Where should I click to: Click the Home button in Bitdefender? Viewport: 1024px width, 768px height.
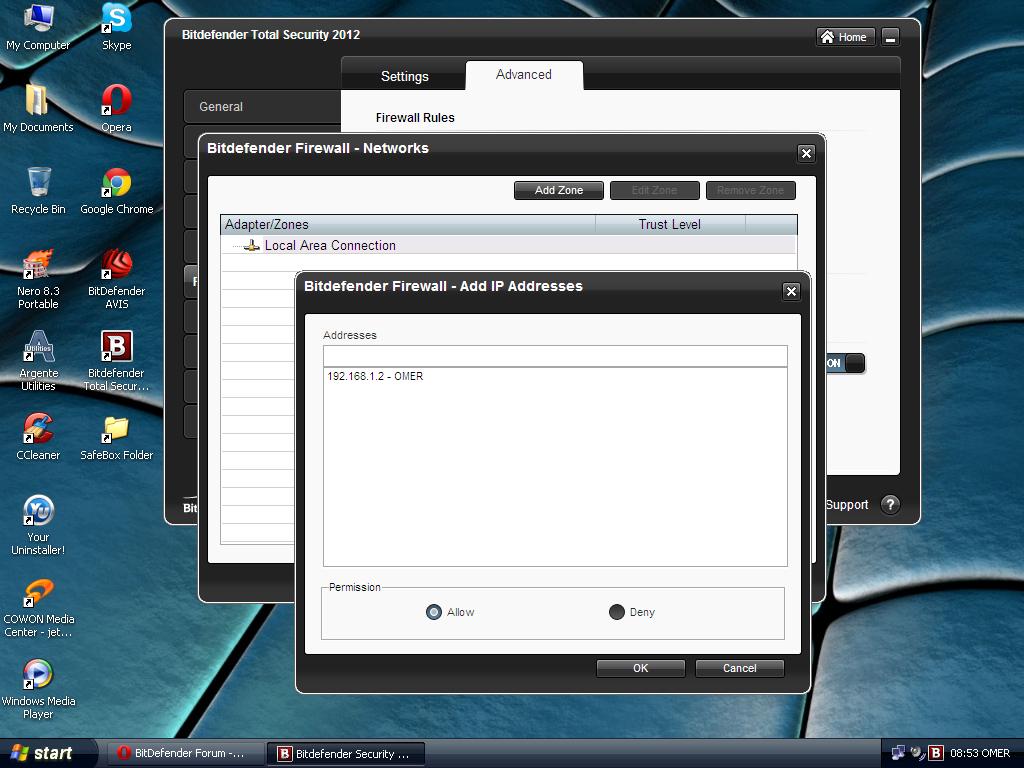(x=846, y=37)
